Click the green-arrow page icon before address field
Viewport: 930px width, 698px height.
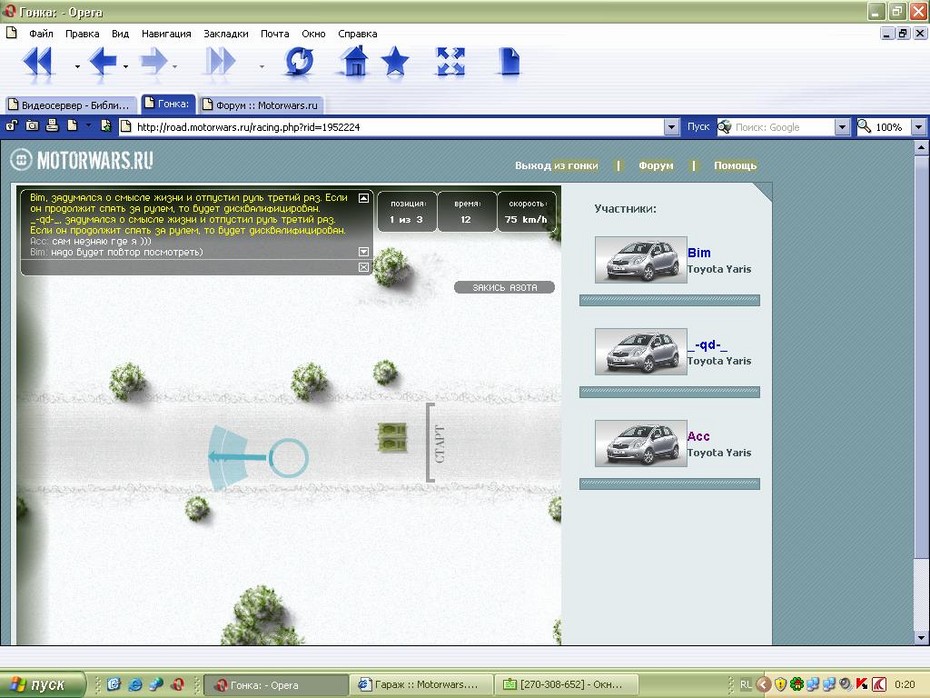pyautogui.click(x=106, y=126)
